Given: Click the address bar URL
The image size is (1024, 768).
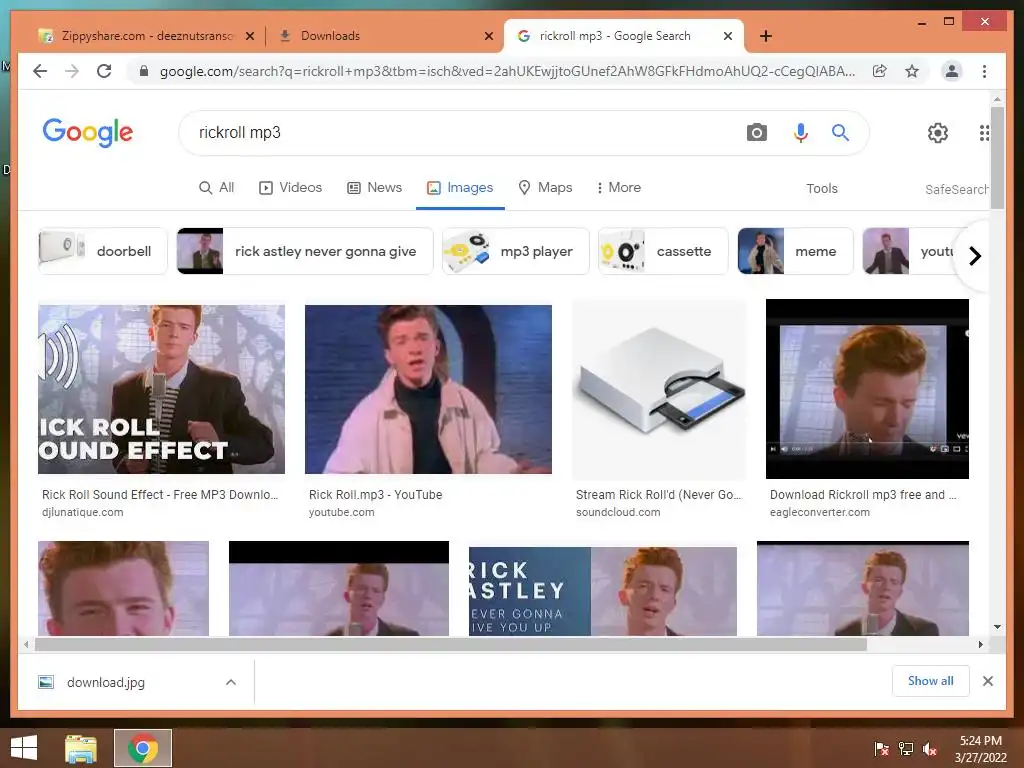Looking at the screenshot, I should click(x=507, y=71).
